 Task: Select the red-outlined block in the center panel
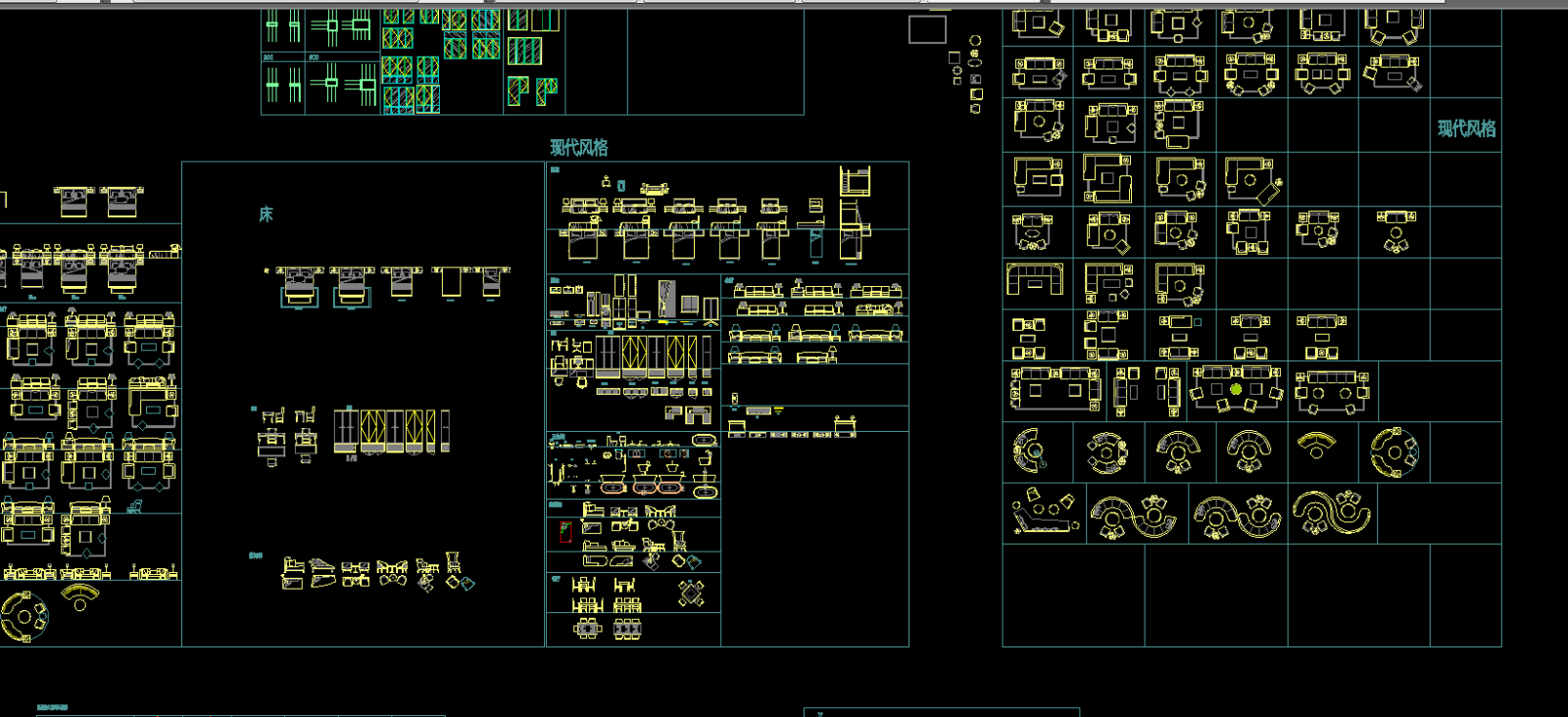[565, 531]
